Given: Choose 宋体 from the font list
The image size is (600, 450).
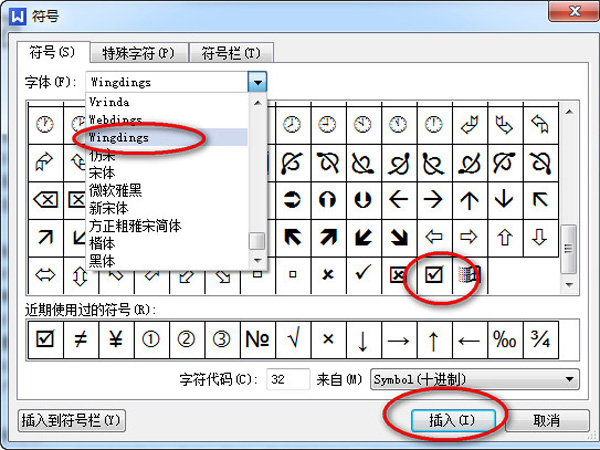Looking at the screenshot, I should 167,173.
